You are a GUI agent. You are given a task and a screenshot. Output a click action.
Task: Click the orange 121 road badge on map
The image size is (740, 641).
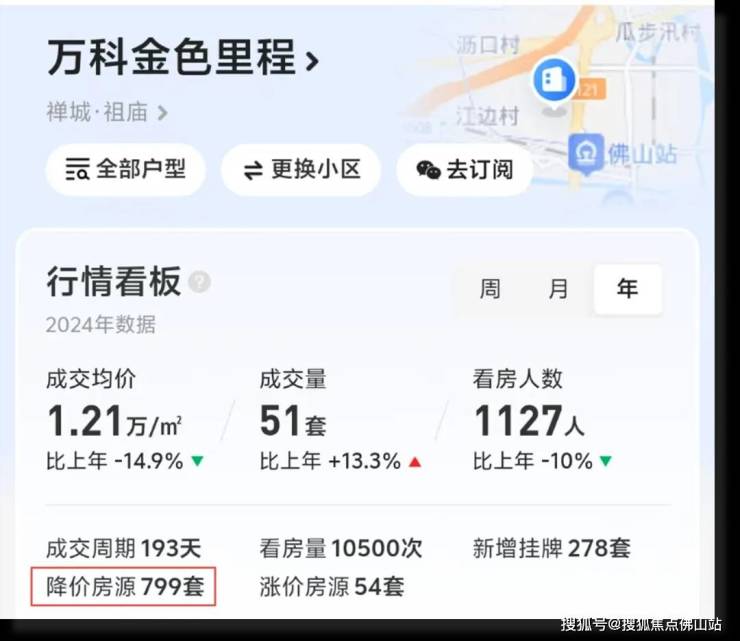pos(590,89)
